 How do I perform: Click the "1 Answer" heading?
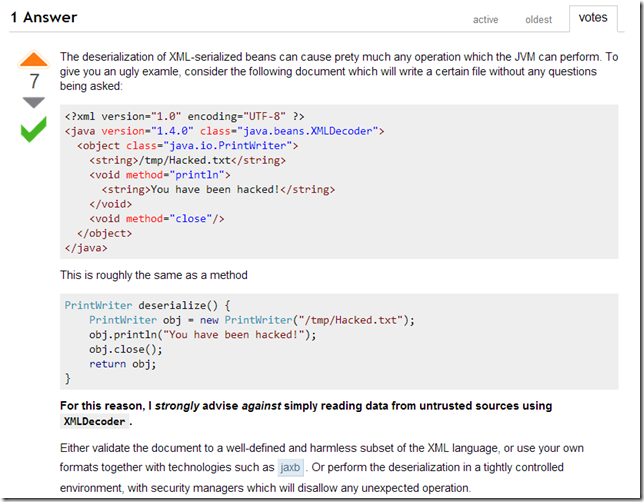click(44, 18)
